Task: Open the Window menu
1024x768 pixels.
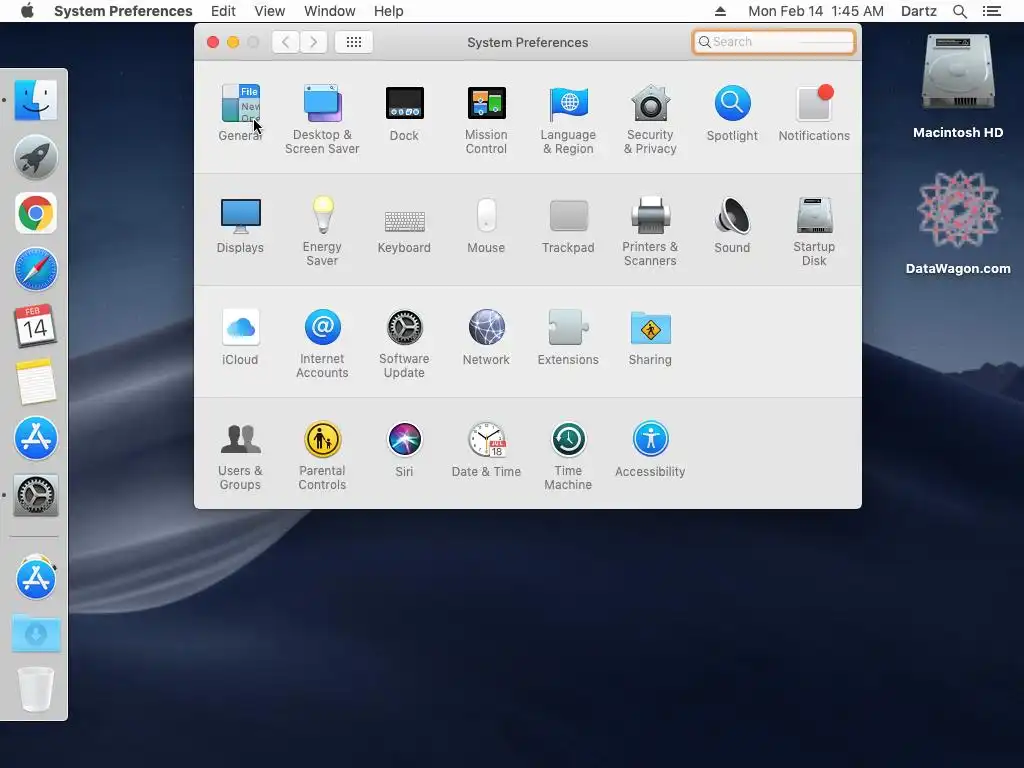Action: (x=329, y=11)
